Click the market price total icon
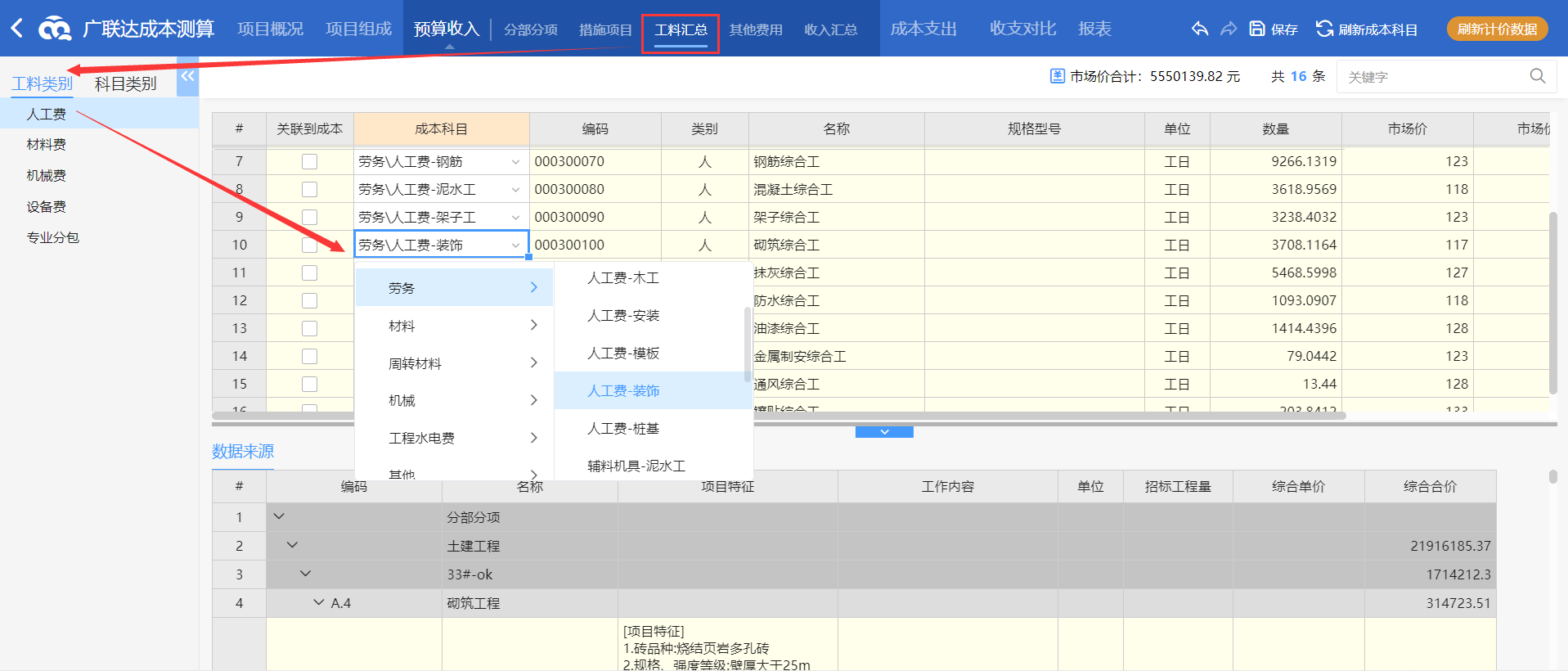Screen dimensions: 1568x671 [1058, 76]
